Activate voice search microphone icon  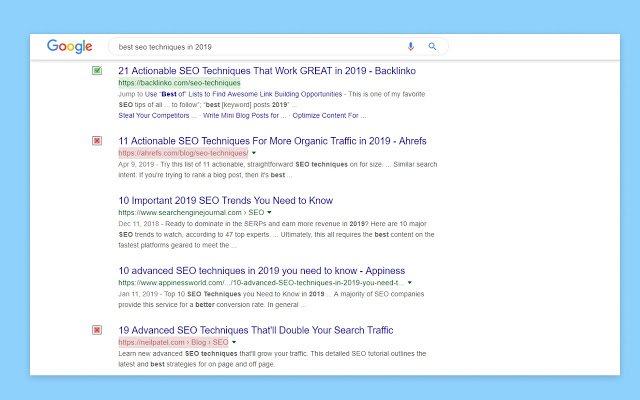411,47
